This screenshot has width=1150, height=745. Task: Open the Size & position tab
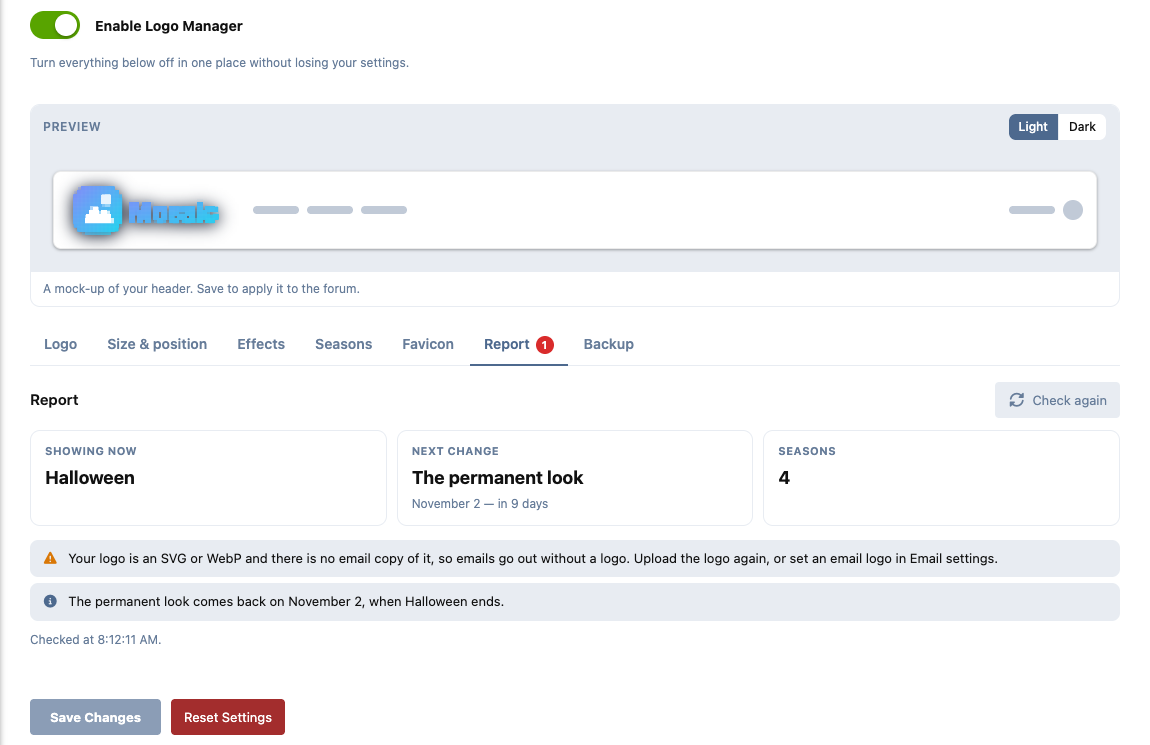point(157,345)
